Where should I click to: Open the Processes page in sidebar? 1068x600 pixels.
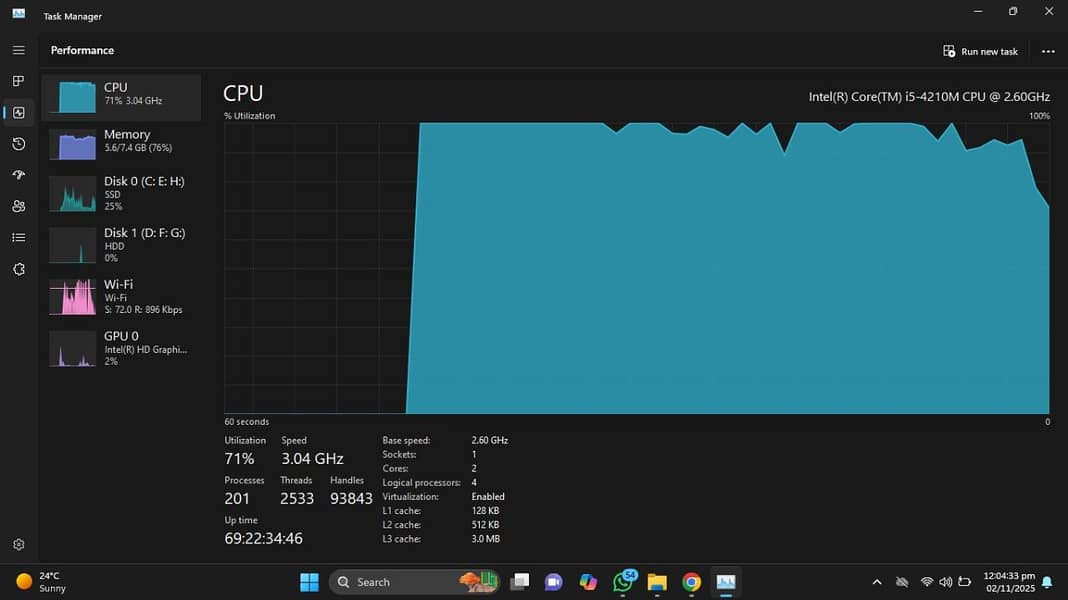[18, 81]
